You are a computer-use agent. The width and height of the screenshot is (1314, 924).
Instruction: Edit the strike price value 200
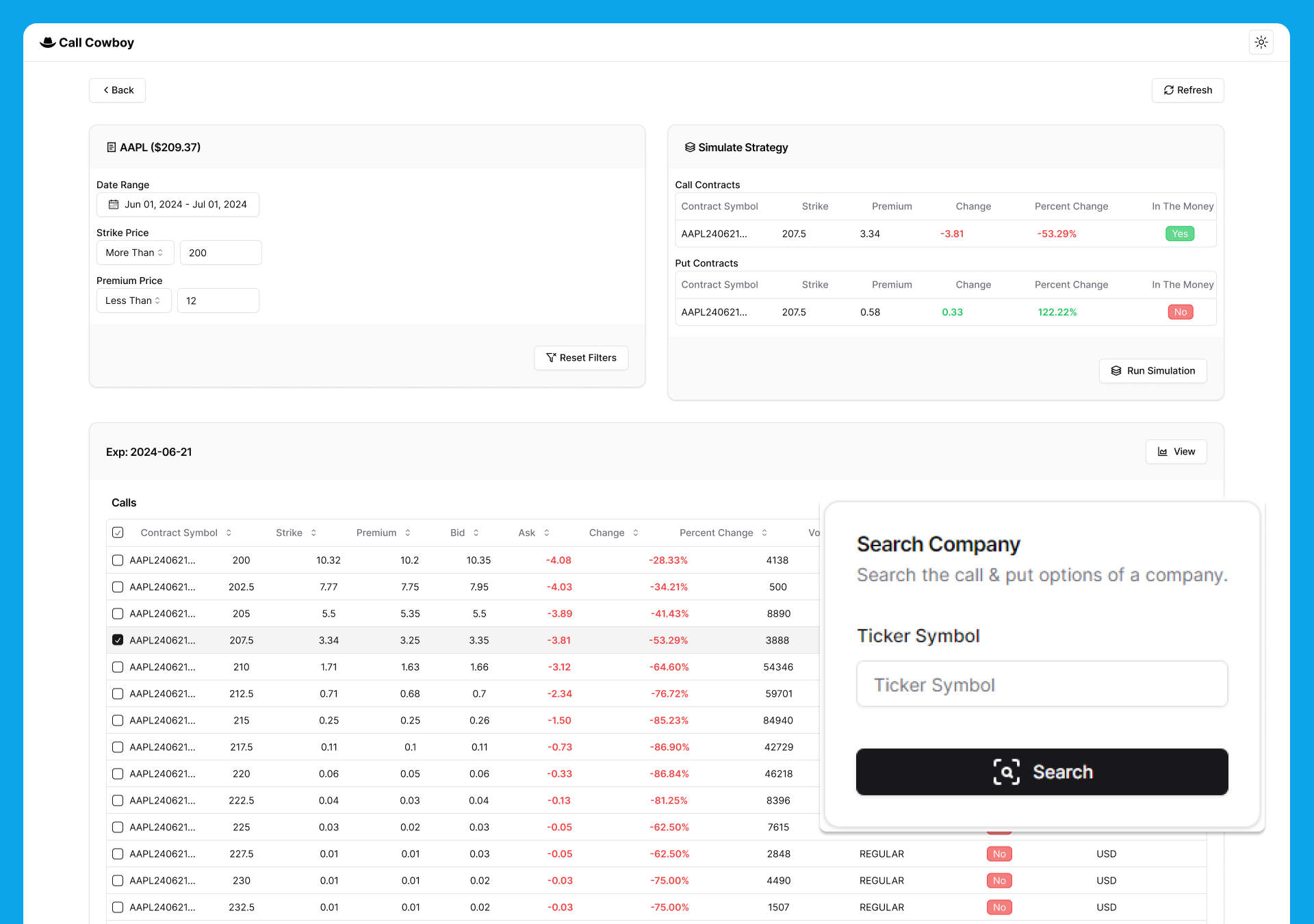coord(220,253)
